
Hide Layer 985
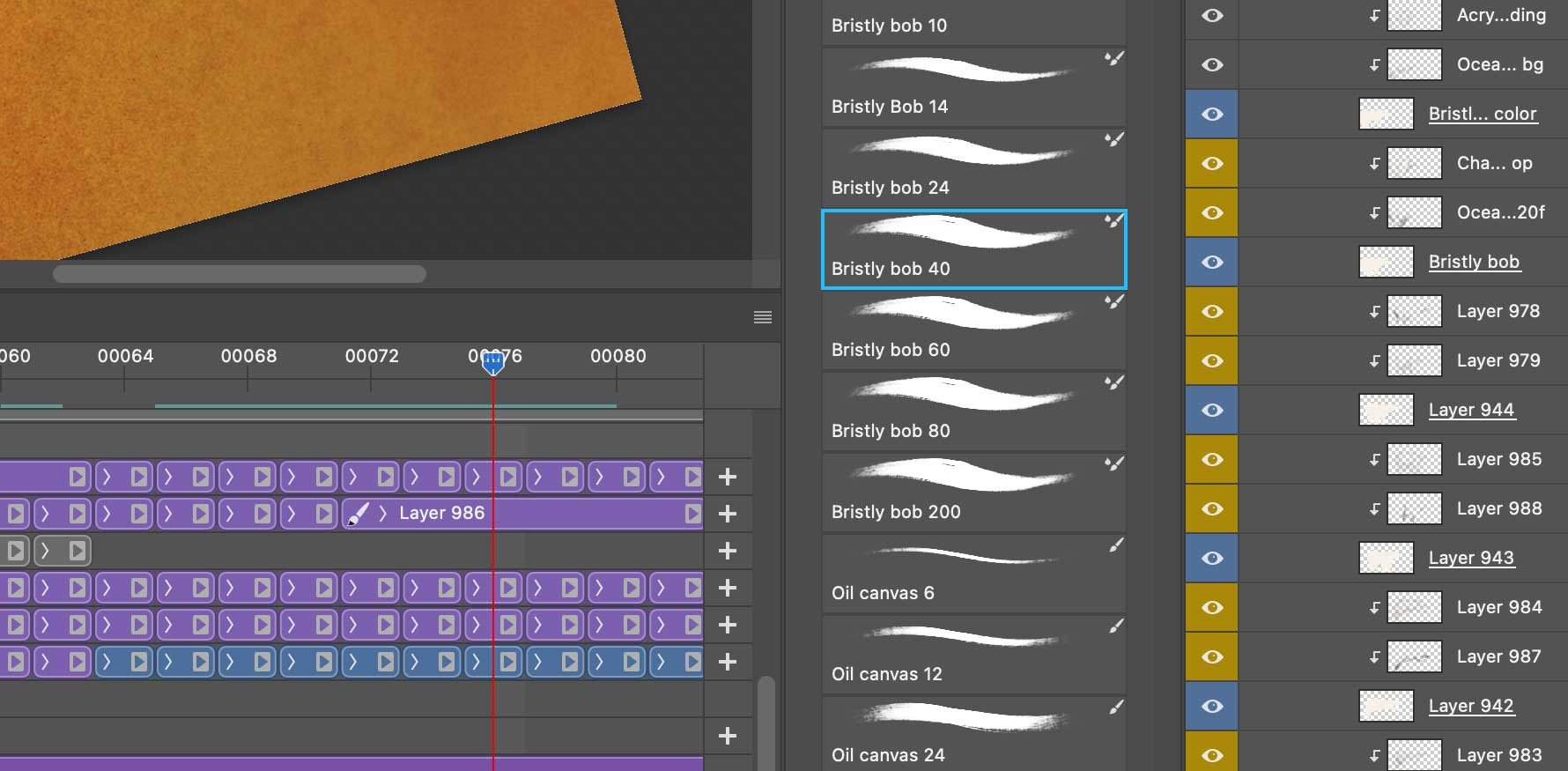click(x=1212, y=459)
